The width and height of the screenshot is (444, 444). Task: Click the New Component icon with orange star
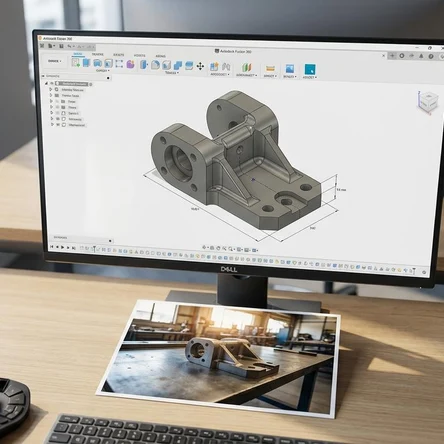click(x=214, y=66)
